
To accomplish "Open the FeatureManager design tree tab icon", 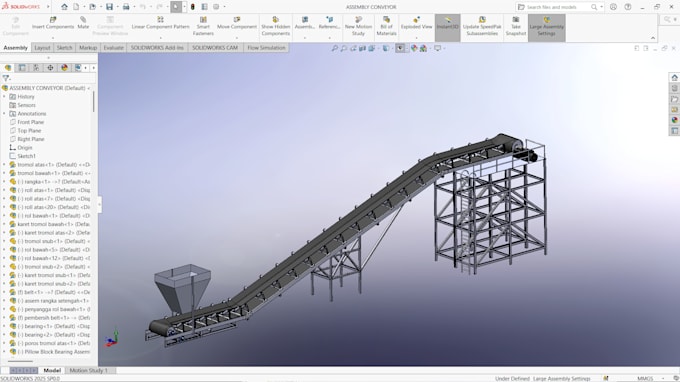I will [8, 68].
